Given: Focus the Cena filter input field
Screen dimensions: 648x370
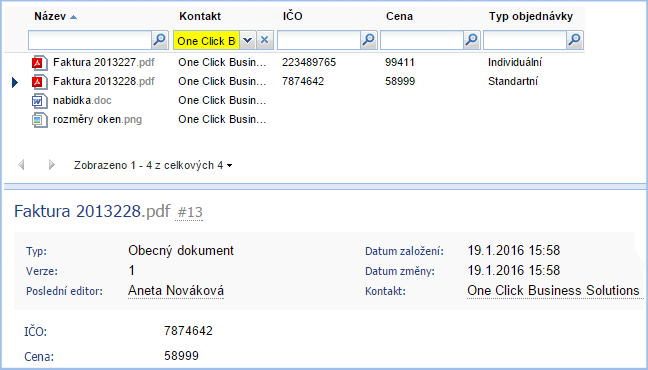Looking at the screenshot, I should [422, 40].
